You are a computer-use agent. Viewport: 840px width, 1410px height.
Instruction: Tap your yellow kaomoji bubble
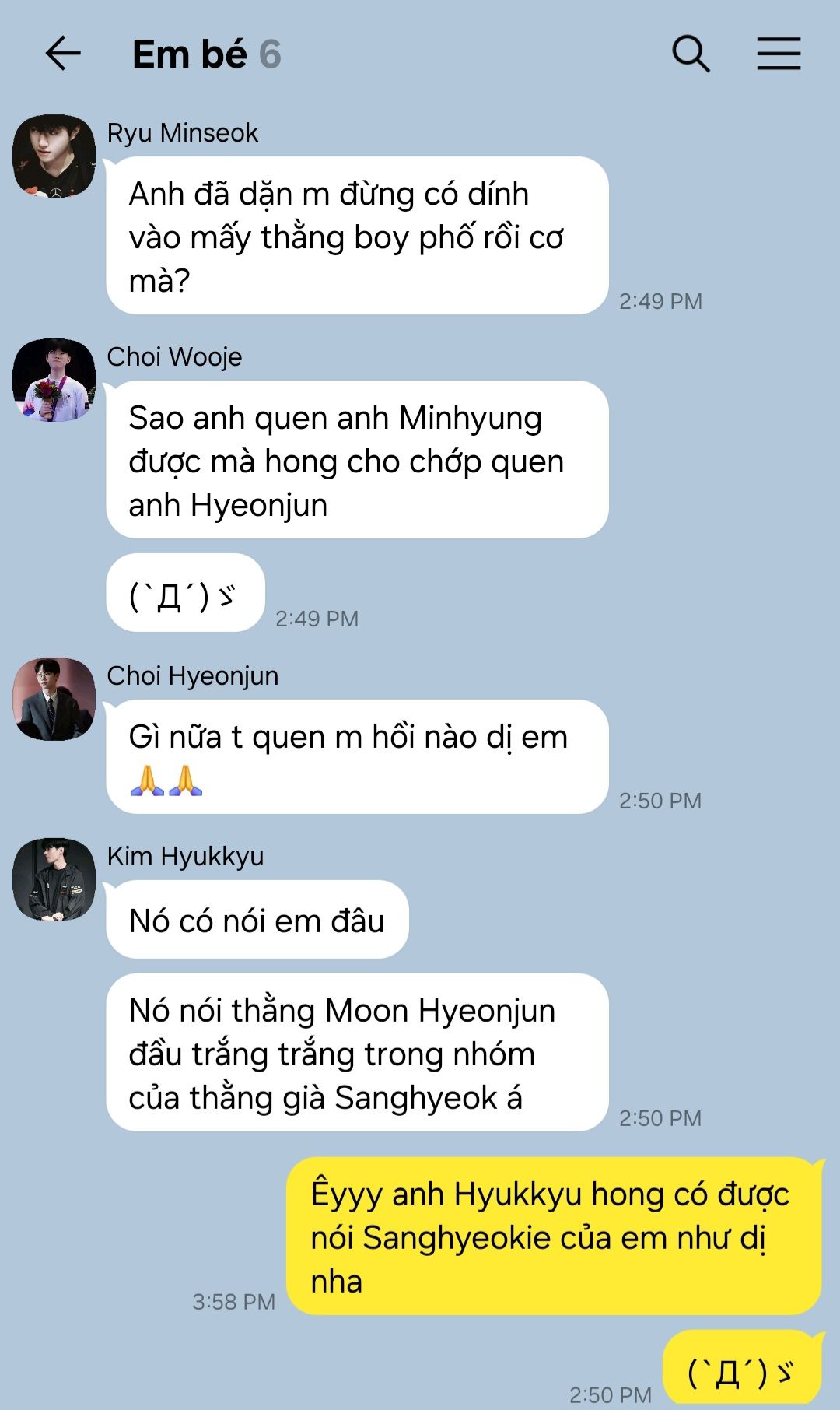[x=742, y=1369]
